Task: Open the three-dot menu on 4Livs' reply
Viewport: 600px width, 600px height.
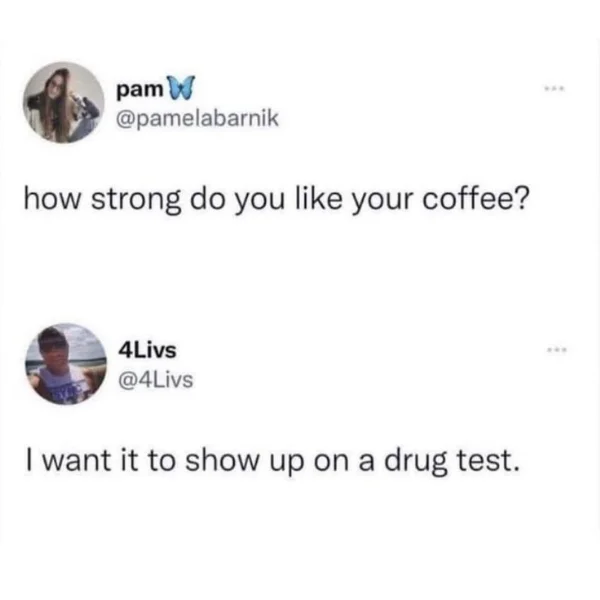Action: (x=556, y=350)
